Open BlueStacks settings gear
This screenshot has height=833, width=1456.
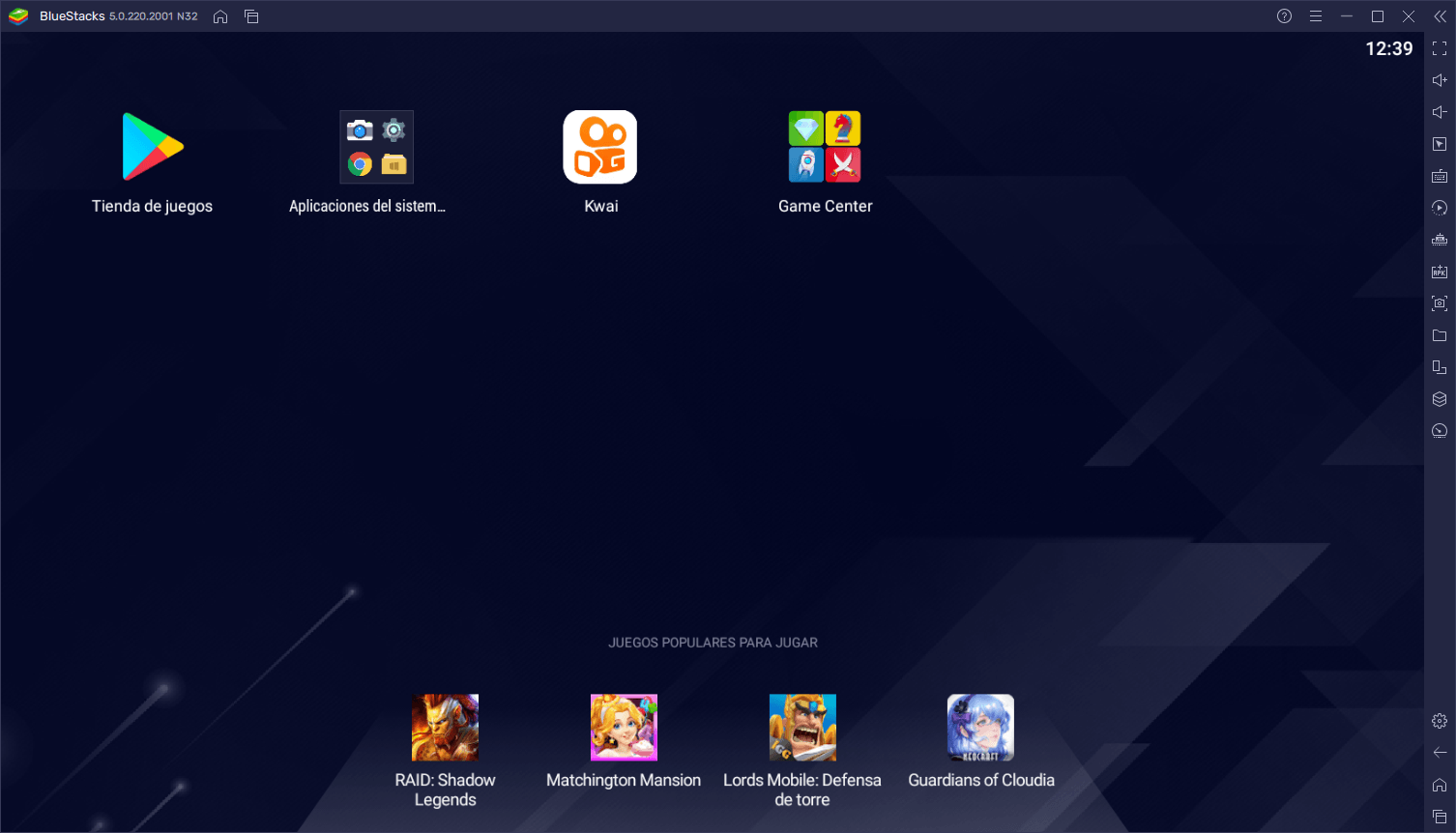coord(1440,721)
